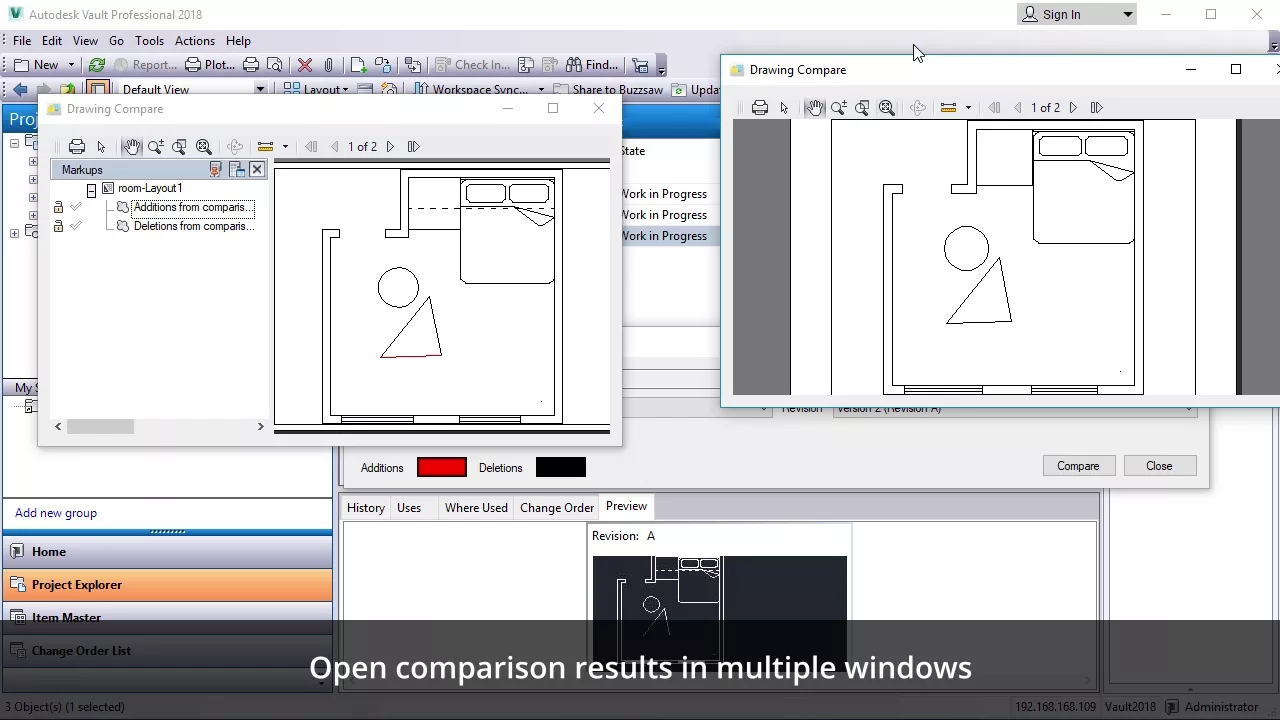Click Measure ruler icon in left Drawing Compare
Image resolution: width=1280 pixels, height=720 pixels.
coord(265,146)
